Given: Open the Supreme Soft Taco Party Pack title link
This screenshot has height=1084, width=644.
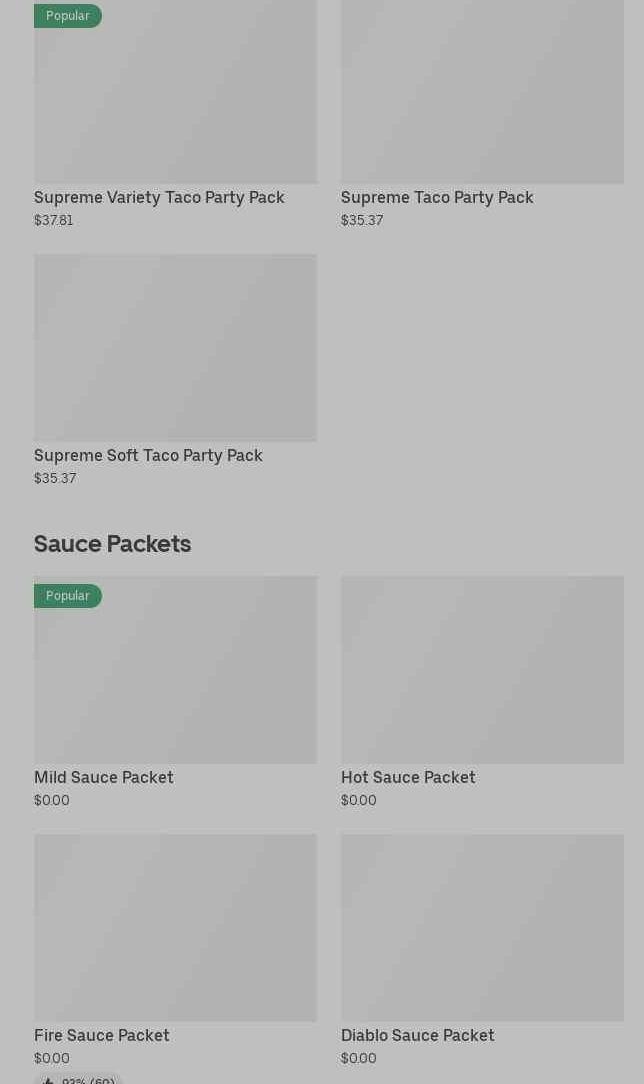Looking at the screenshot, I should click(148, 455).
